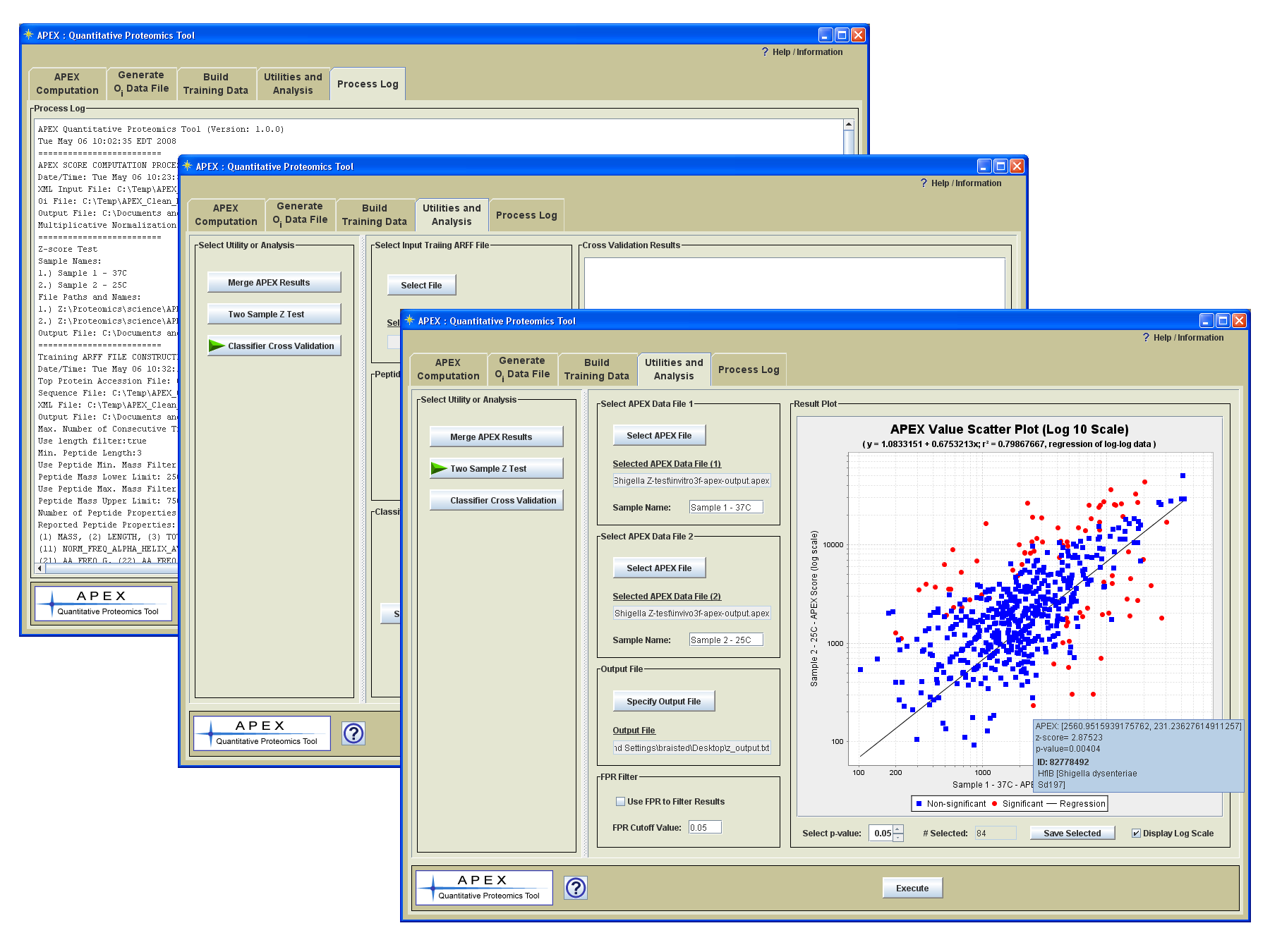Switch to Process Log tab in middle window
1270x952 pixels.
526,215
